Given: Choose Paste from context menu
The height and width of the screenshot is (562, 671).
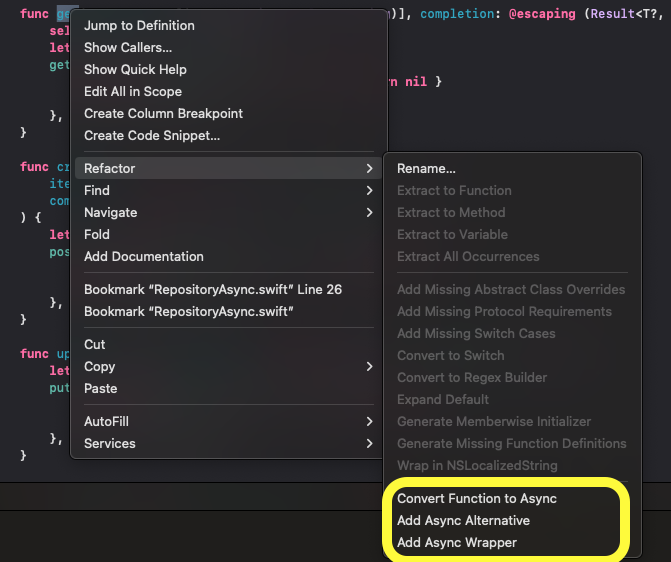Looking at the screenshot, I should tap(229, 389).
